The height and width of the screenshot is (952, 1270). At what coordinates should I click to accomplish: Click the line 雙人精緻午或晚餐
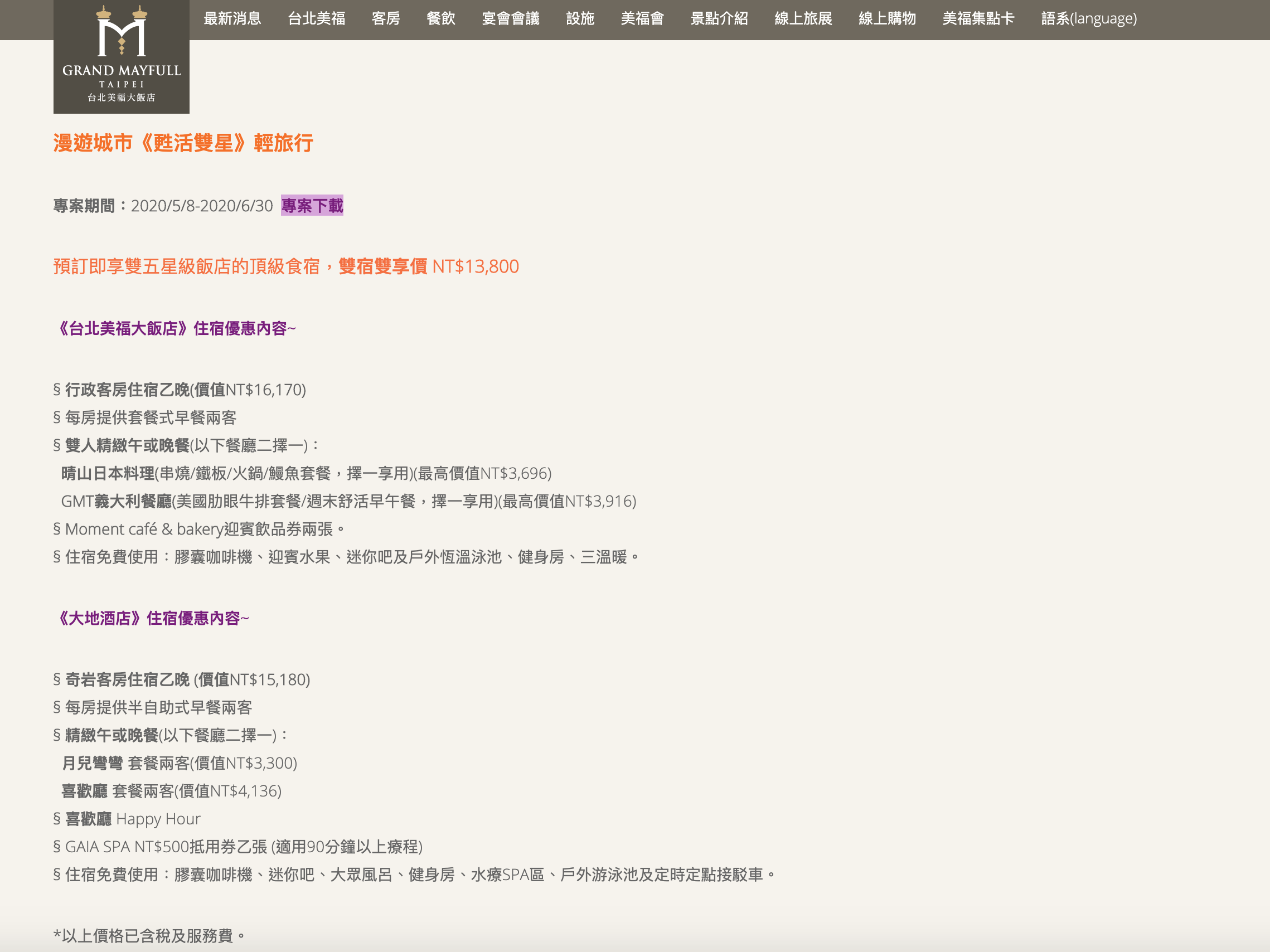pyautogui.click(x=187, y=445)
